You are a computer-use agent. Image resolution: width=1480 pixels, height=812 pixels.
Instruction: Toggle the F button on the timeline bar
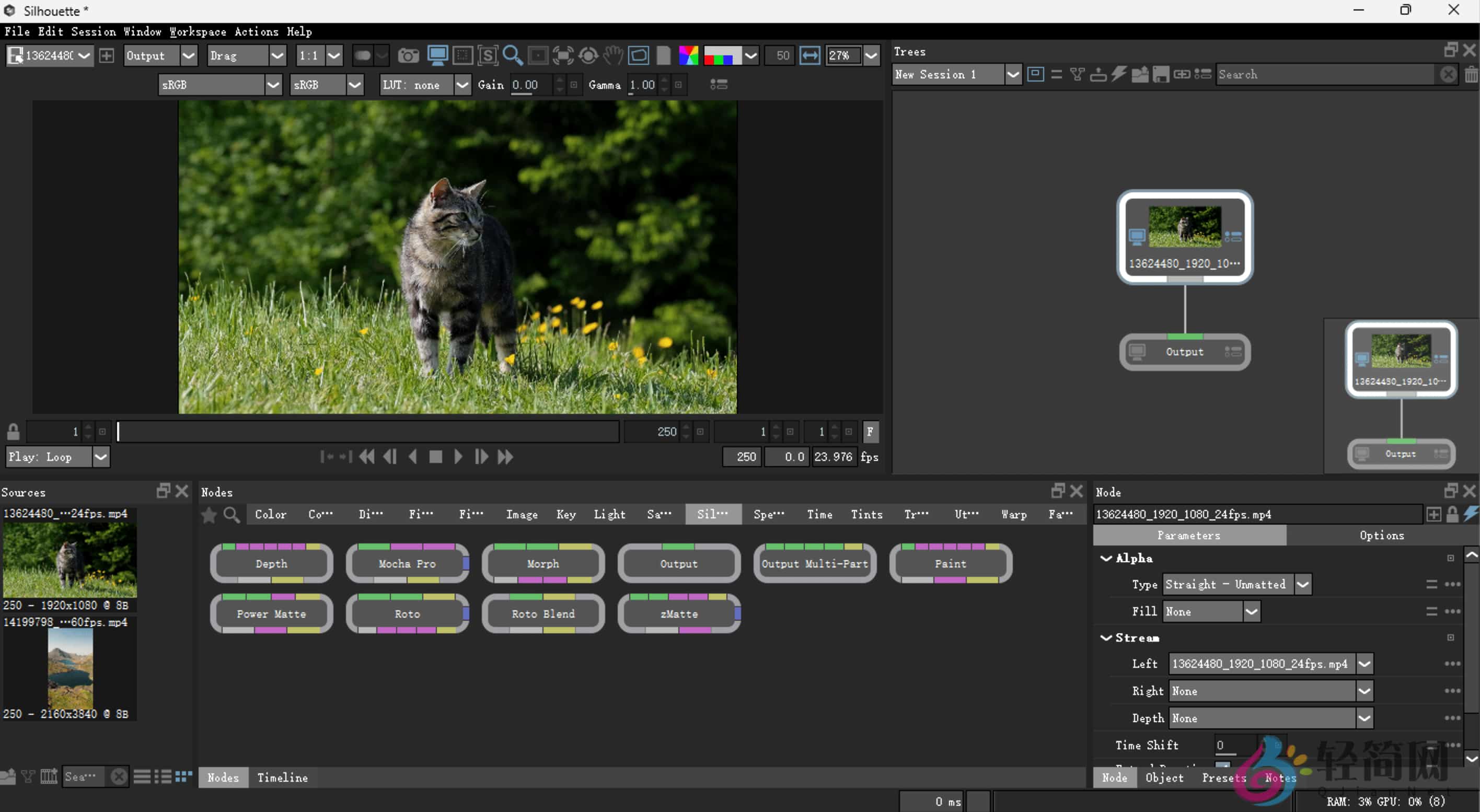[870, 431]
